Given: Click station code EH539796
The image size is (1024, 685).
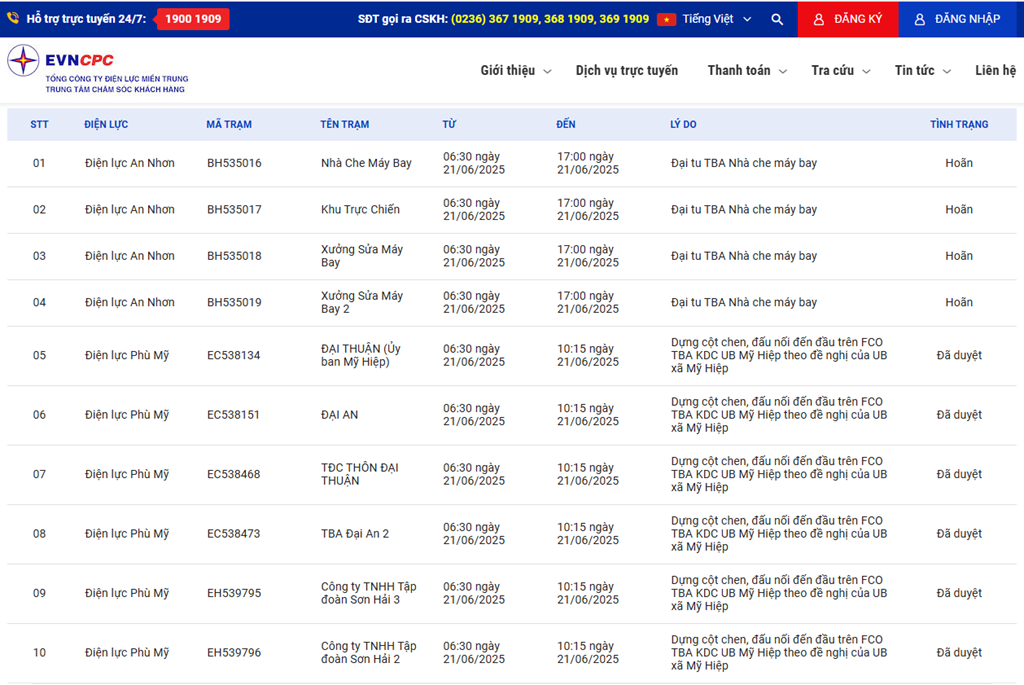Looking at the screenshot, I should [x=234, y=653].
